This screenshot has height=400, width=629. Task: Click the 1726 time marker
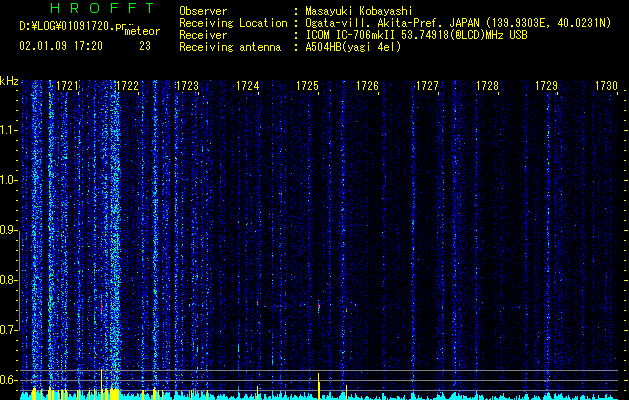(x=367, y=86)
